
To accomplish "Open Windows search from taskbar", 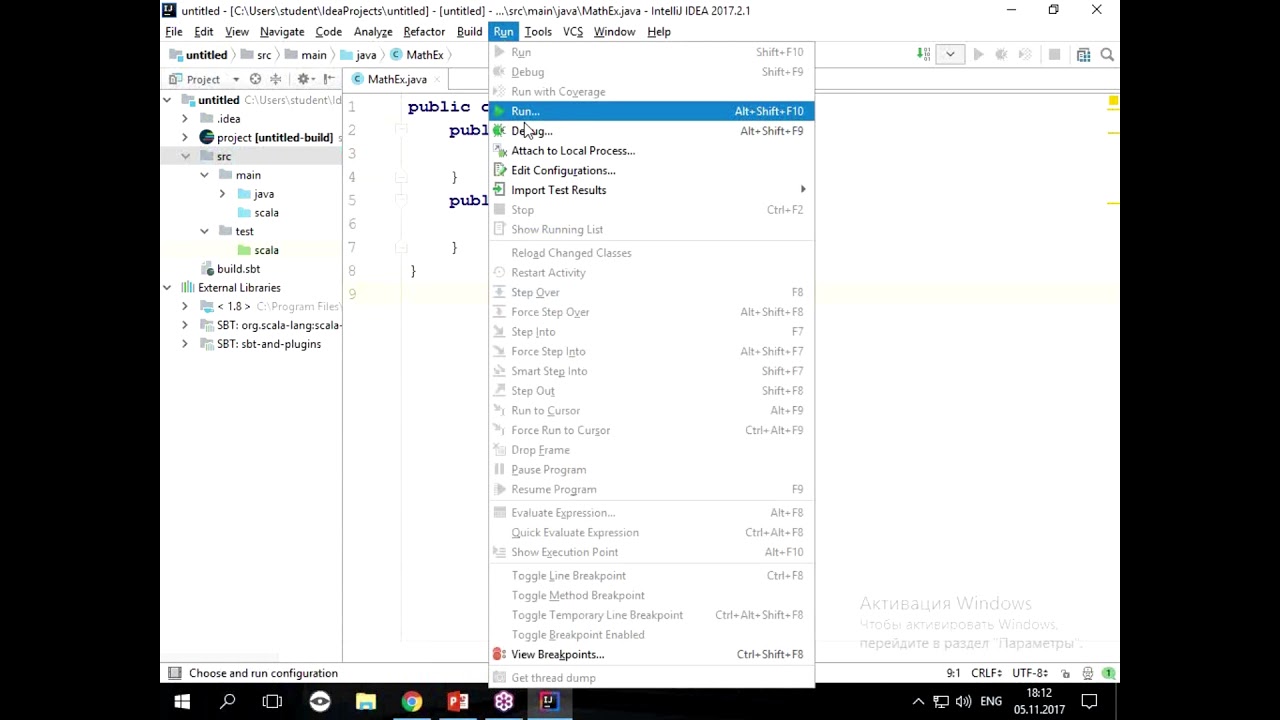I will pos(228,701).
